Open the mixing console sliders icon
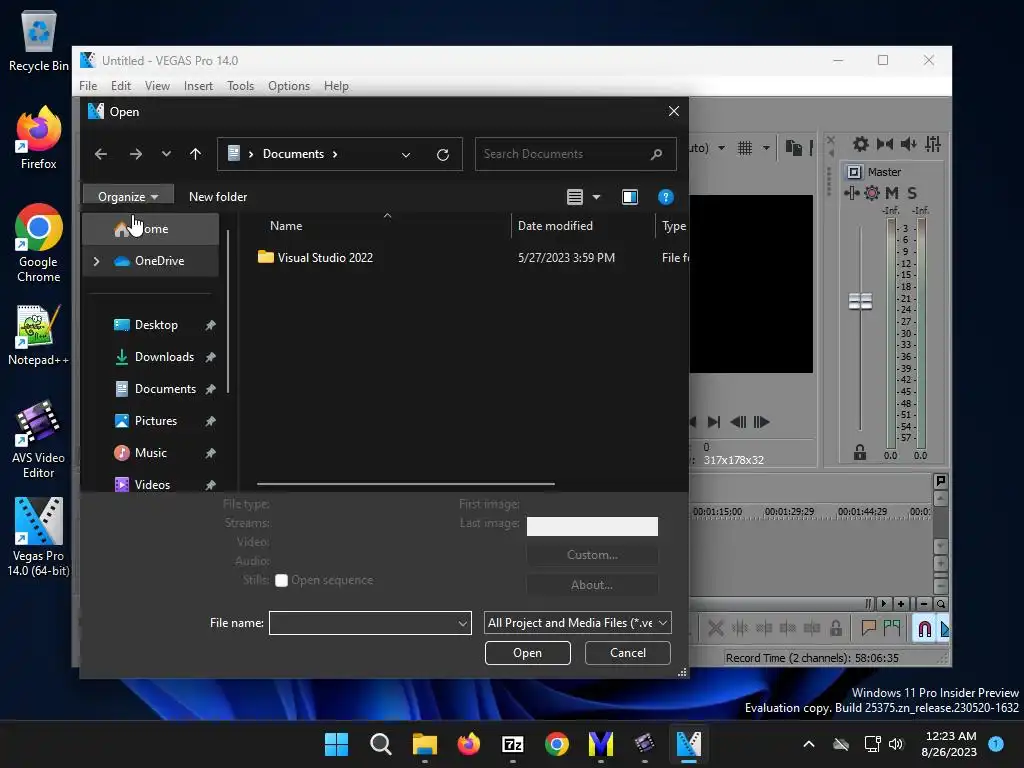This screenshot has height=768, width=1024. (933, 144)
